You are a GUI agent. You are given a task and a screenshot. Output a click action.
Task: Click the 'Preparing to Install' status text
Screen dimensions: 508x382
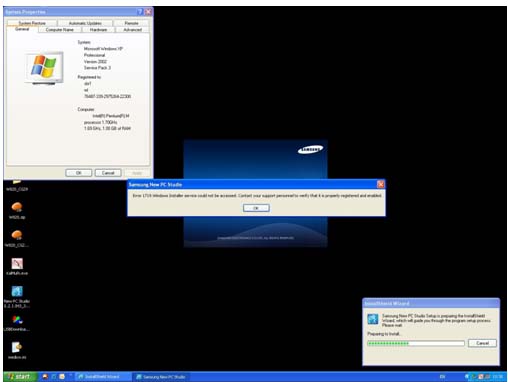(384, 334)
